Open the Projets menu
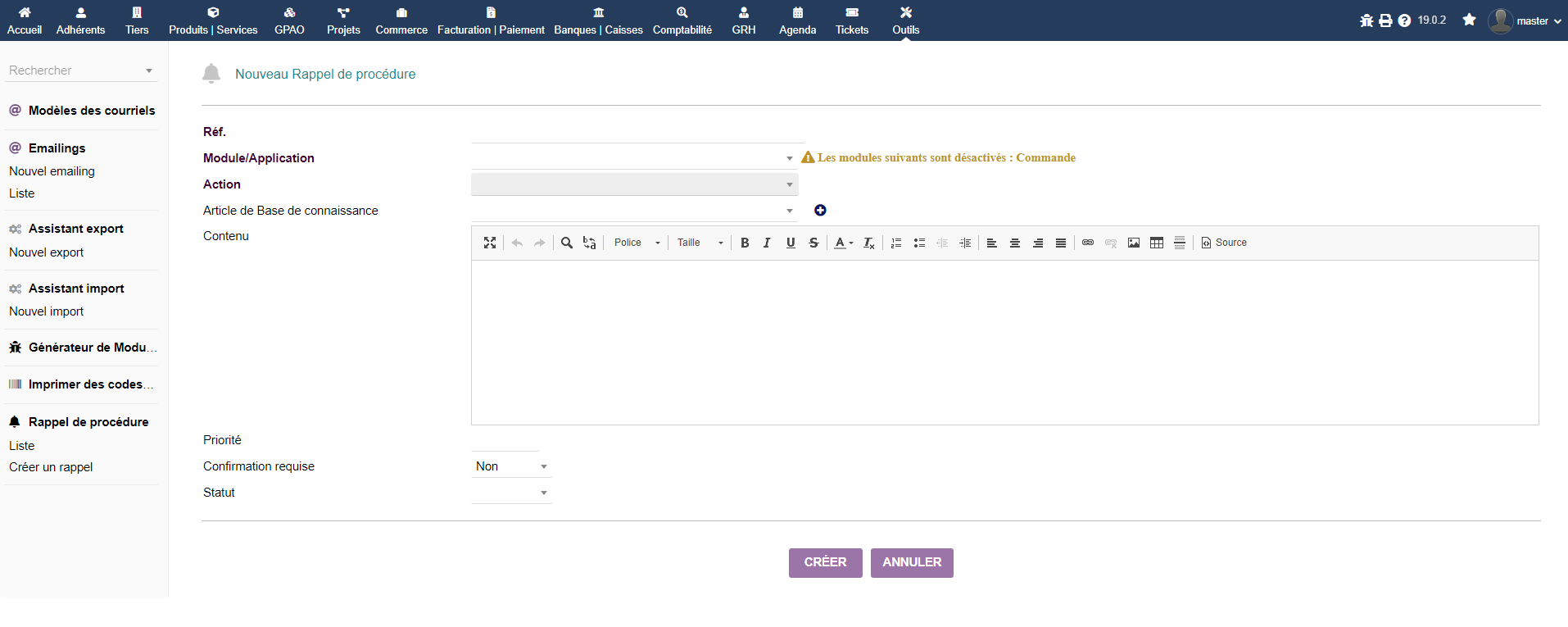1568x627 pixels. (343, 20)
